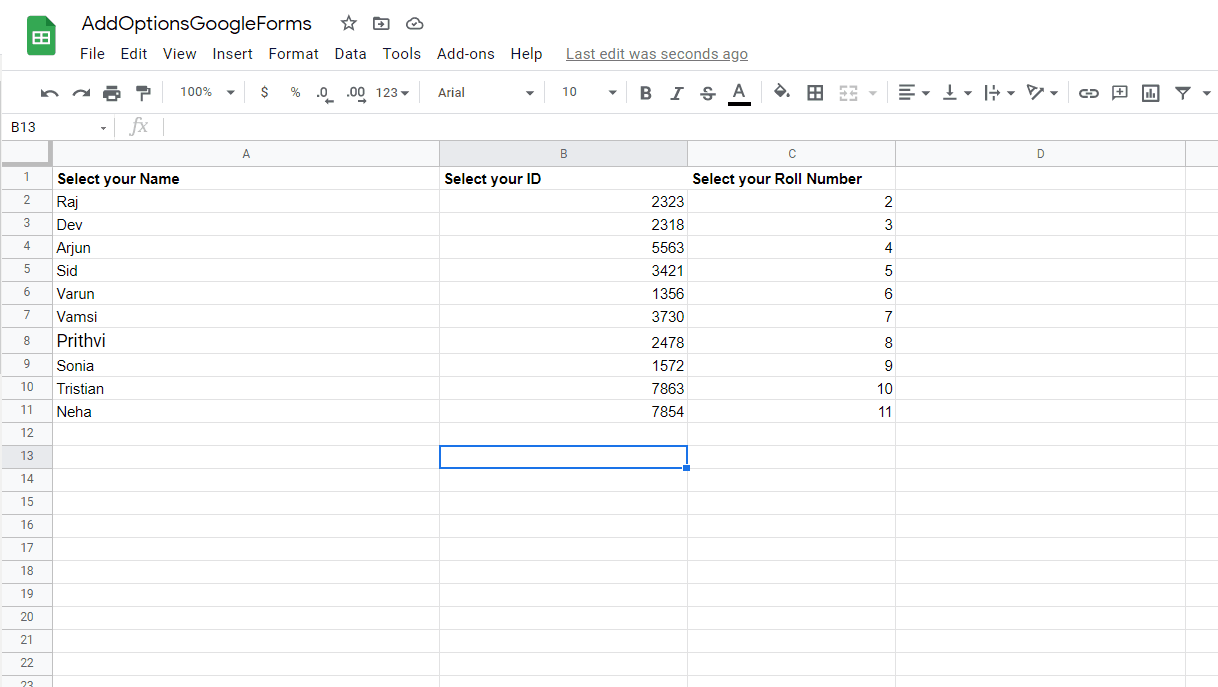Open the zoom level dropdown

[x=206, y=92]
